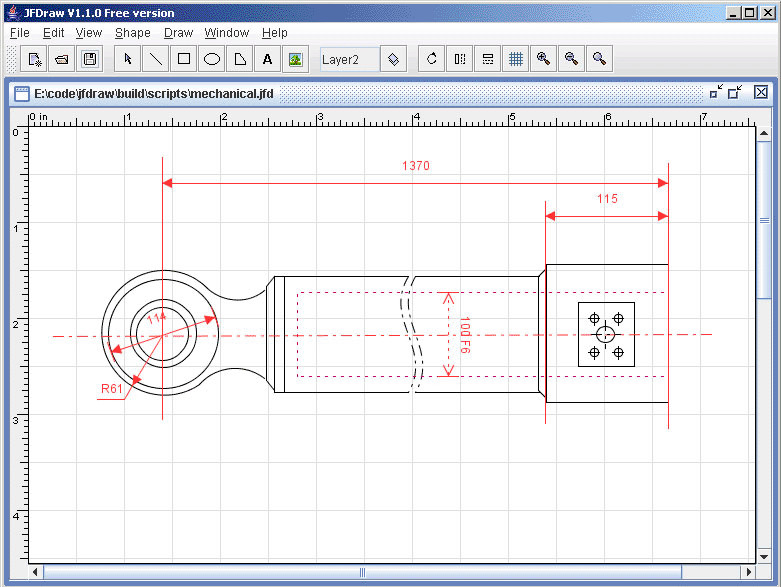Open the layers manager icon
Image resolution: width=781 pixels, height=587 pixels.
pyautogui.click(x=393, y=59)
